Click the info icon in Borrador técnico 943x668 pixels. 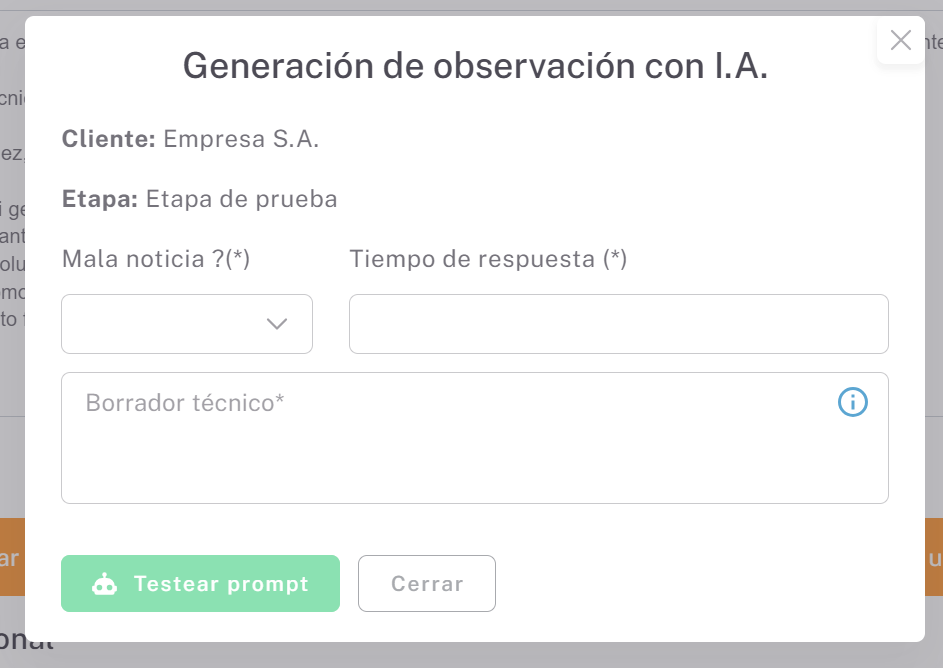852,403
